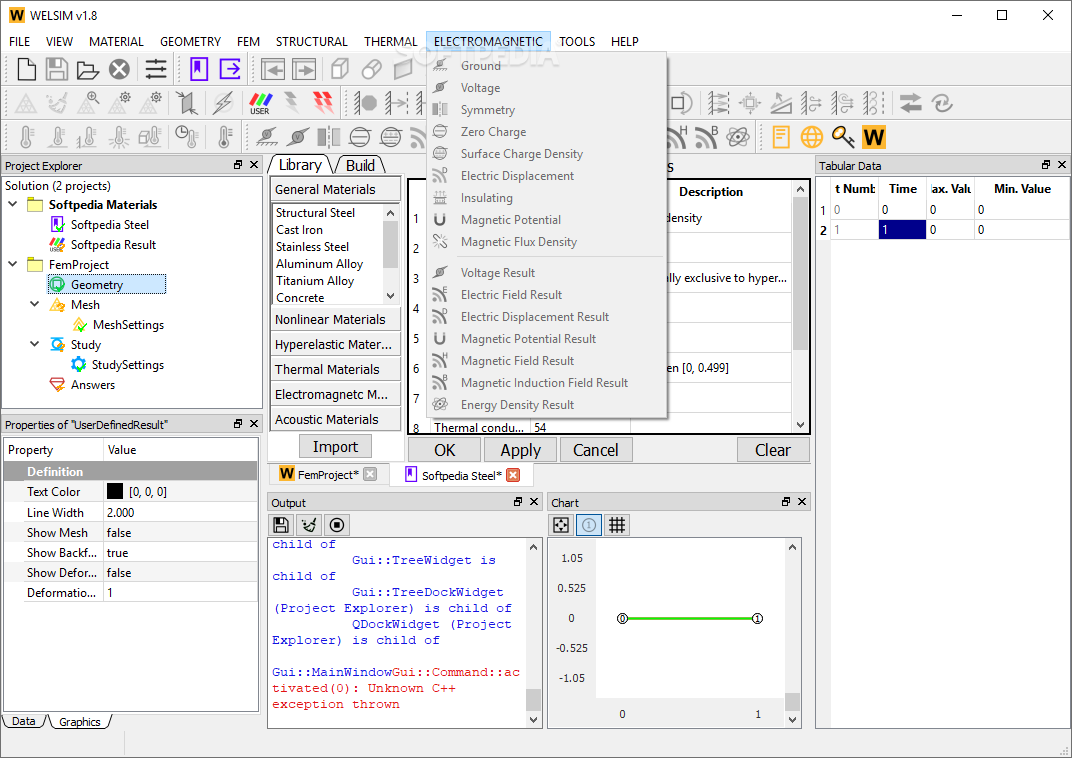Click the Output panel vertical scrollbar
The image size is (1072, 758).
point(533,632)
